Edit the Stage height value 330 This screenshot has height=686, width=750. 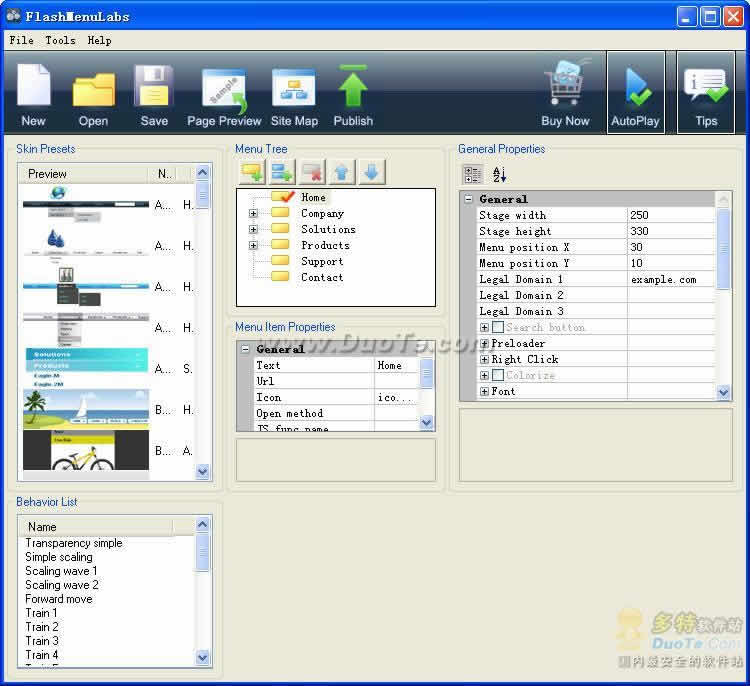[671, 232]
